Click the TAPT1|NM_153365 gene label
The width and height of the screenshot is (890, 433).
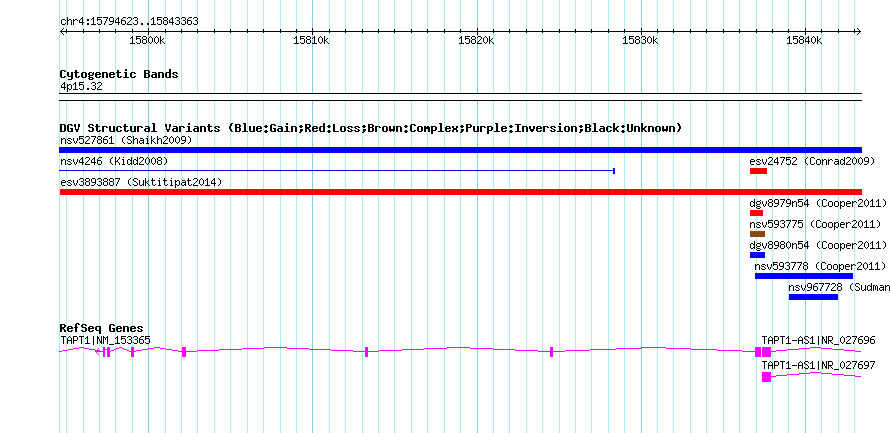tap(105, 340)
